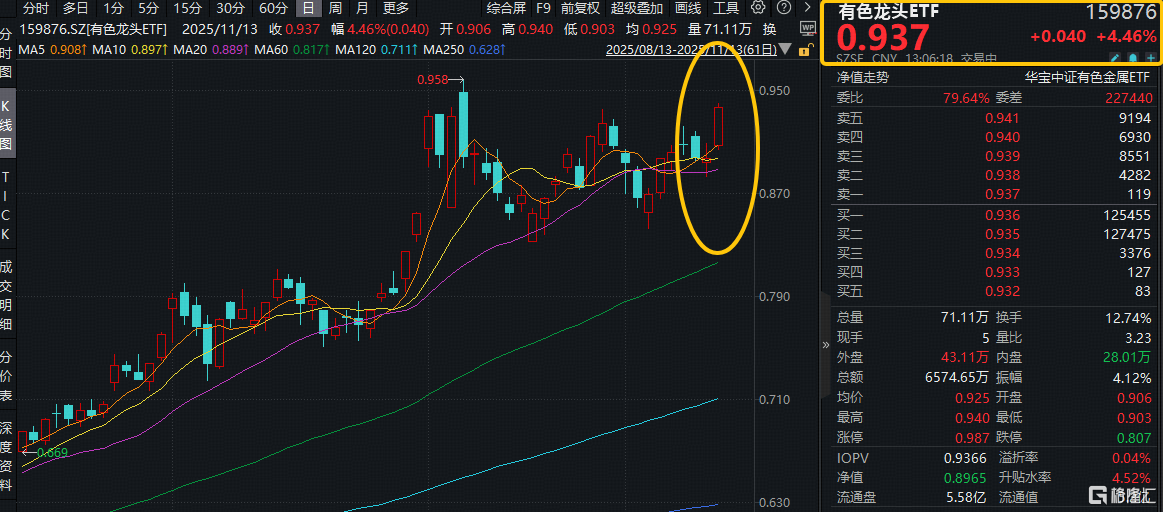Click the 超级叠加 overlay button
Screen dimensions: 1163x512
pos(636,8)
